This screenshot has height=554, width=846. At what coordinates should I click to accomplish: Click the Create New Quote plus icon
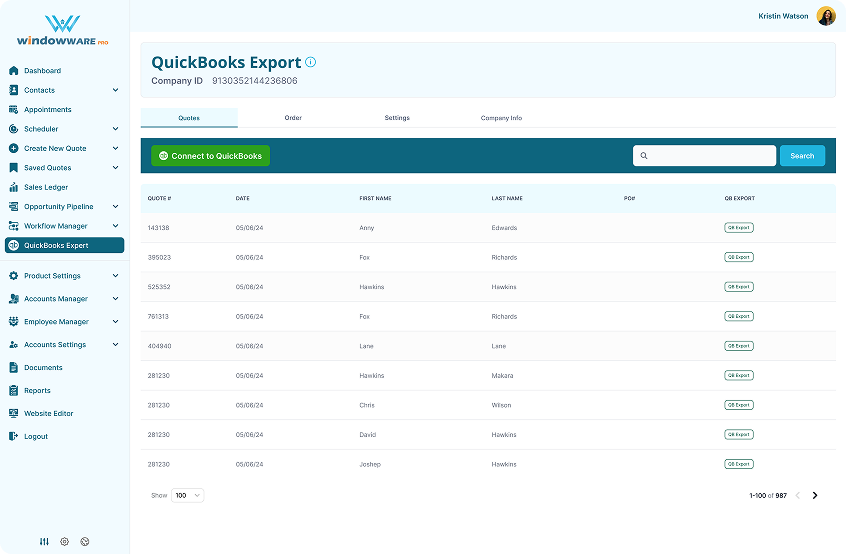14,148
